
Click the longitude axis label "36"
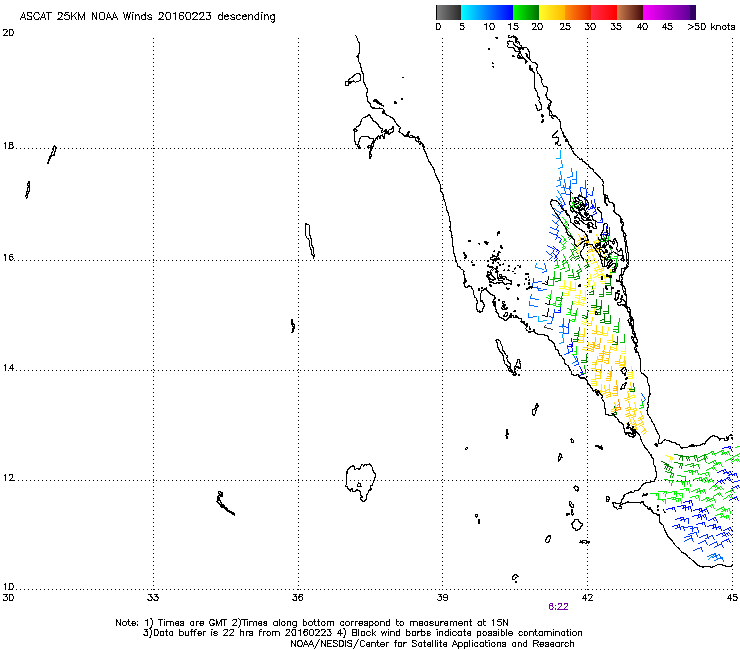pyautogui.click(x=298, y=598)
